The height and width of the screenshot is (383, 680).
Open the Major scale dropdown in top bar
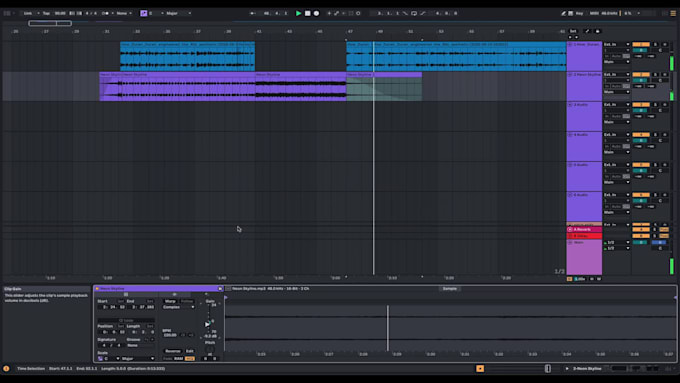(179, 13)
